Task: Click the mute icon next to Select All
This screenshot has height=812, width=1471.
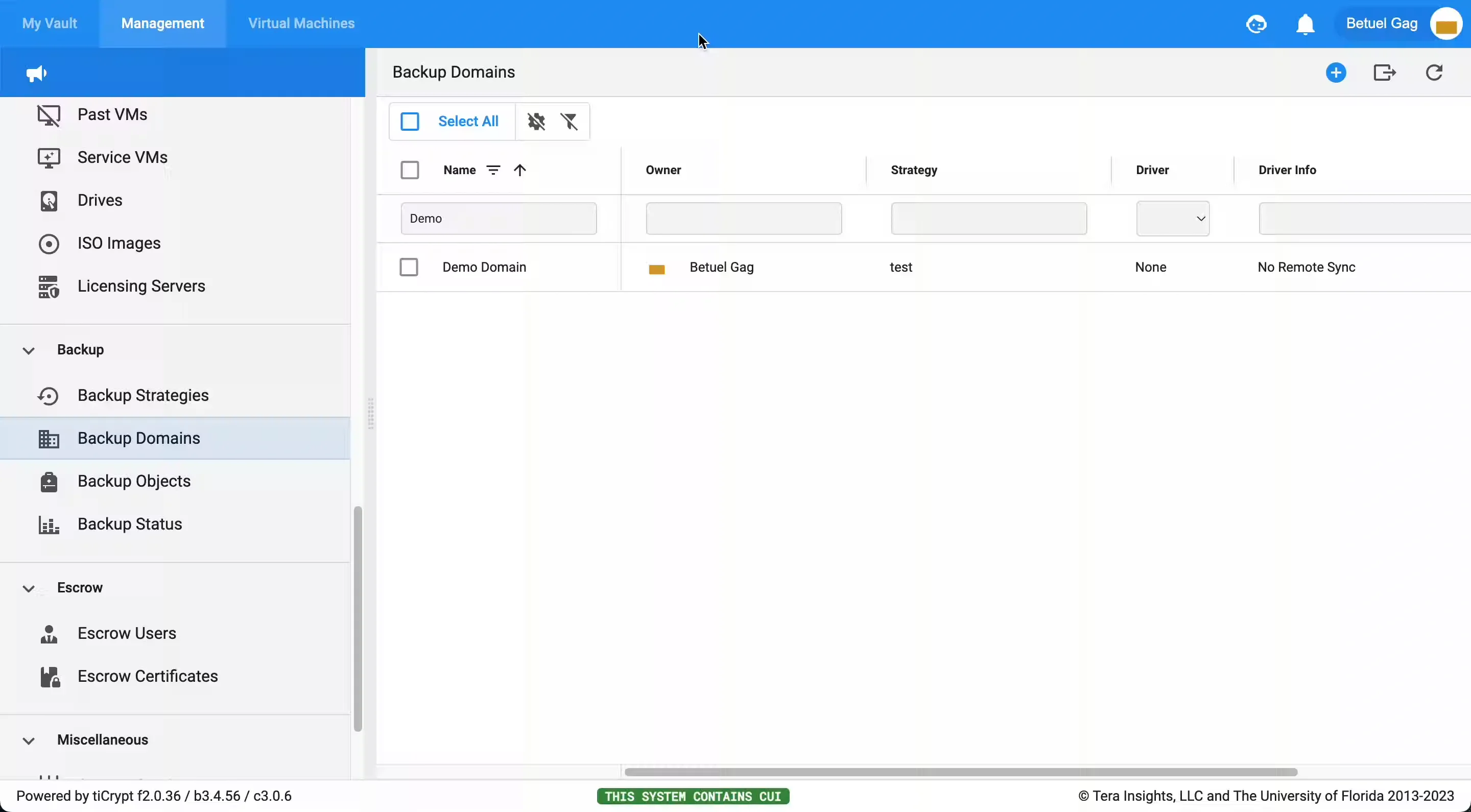Action: 536,122
